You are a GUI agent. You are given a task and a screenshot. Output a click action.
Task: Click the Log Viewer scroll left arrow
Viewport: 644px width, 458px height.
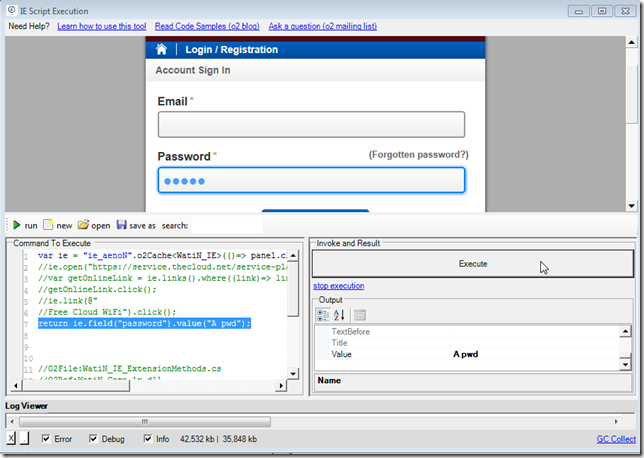click(x=12, y=421)
